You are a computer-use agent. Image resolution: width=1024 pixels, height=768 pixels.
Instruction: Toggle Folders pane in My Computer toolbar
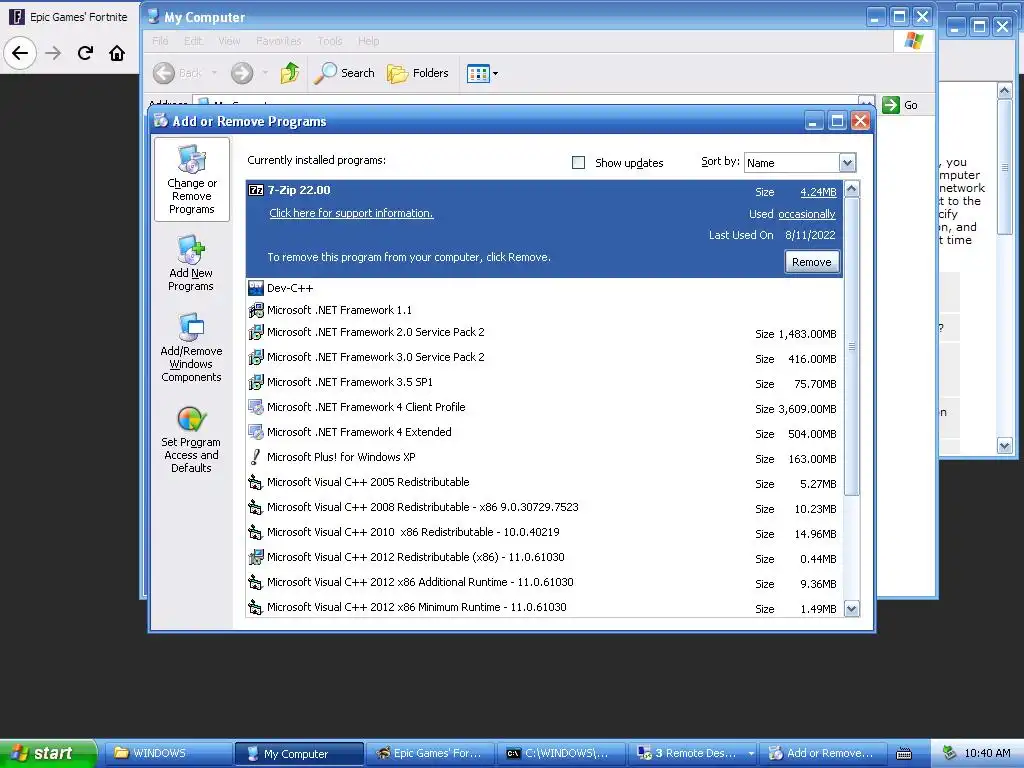[x=418, y=73]
